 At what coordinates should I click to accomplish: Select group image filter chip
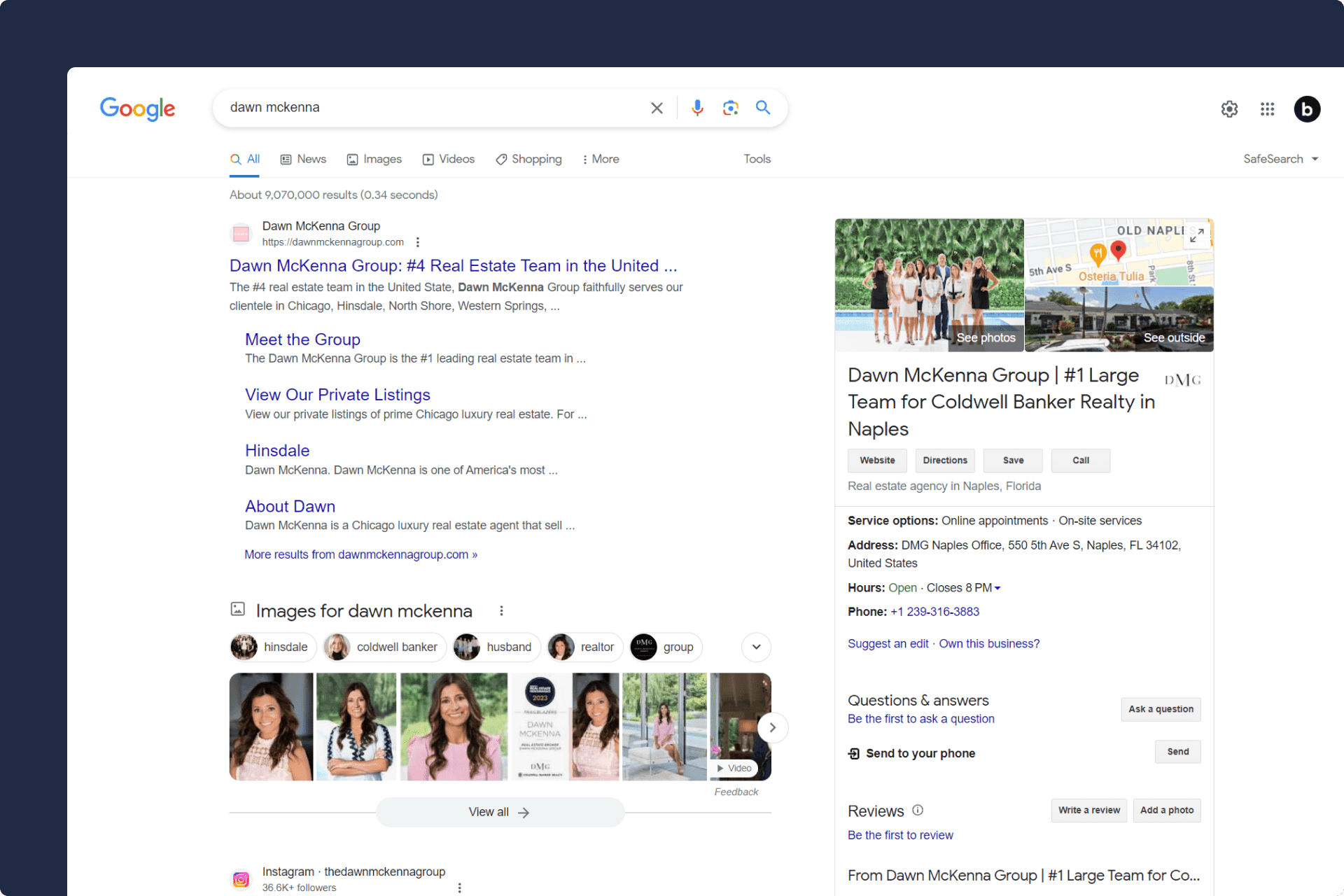click(x=666, y=647)
